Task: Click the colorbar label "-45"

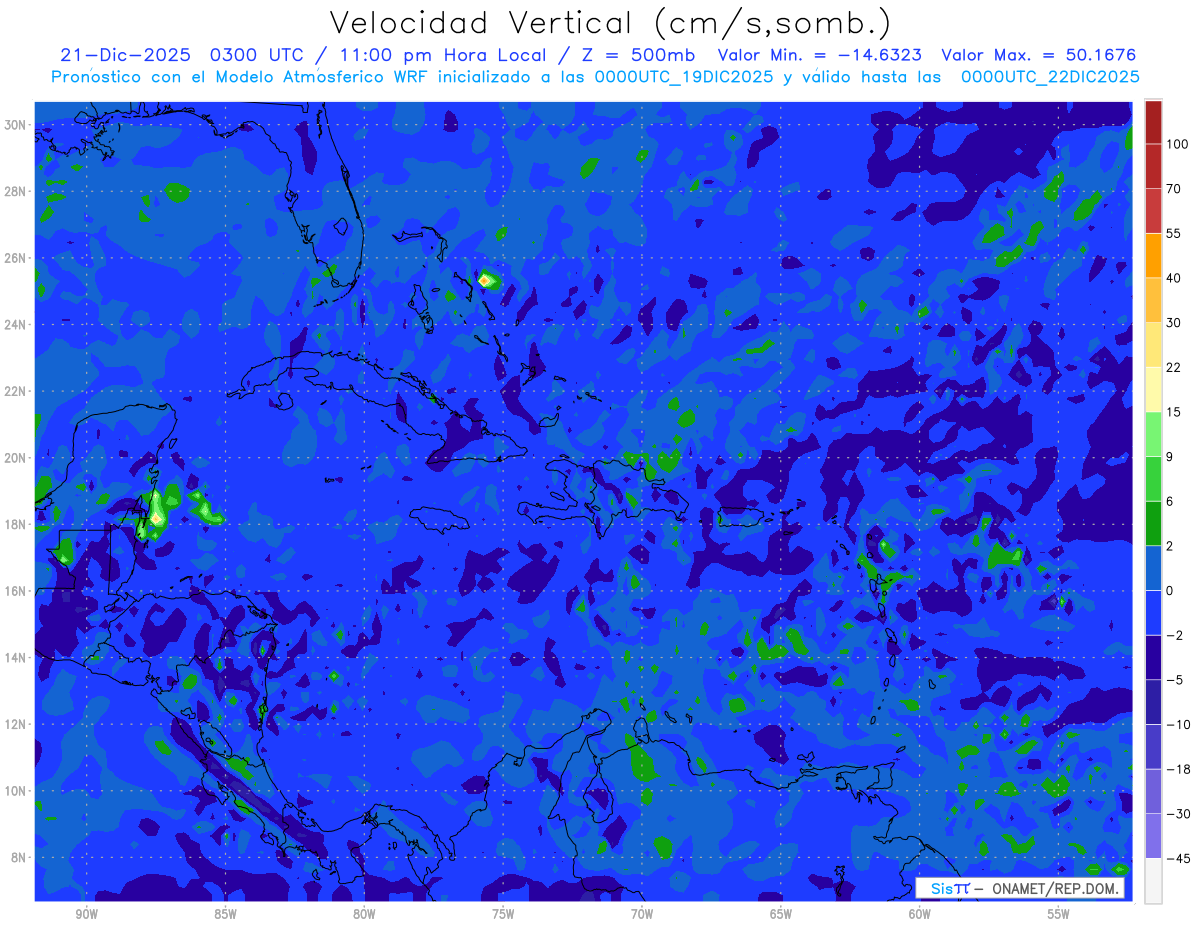Action: (x=1177, y=858)
